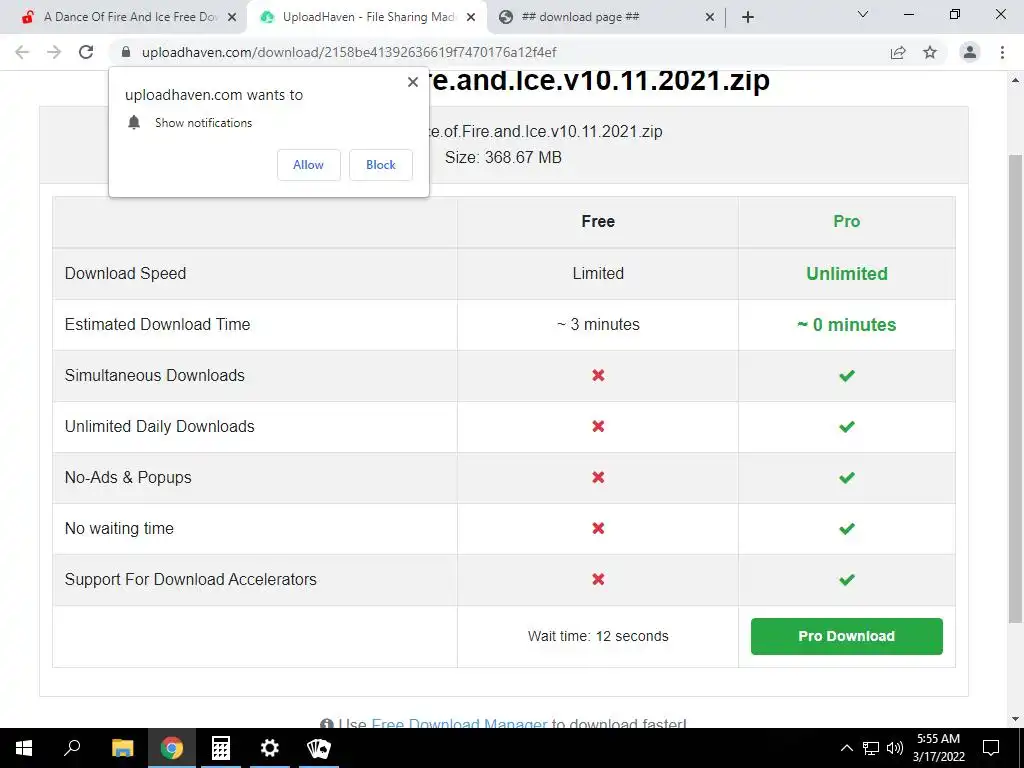Viewport: 1024px width, 768px height.
Task: Open the Chrome three-dot menu
Action: pos(1002,52)
